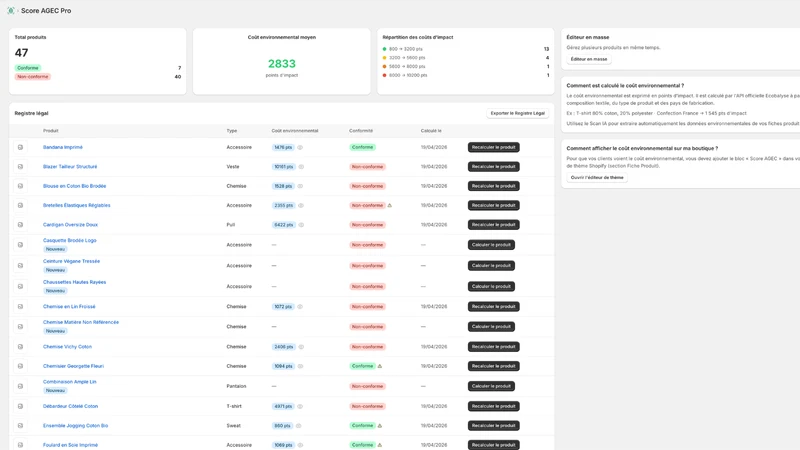Click warning triangle in Chemisier Georgette Fleuri row
Screen dimensions: 800x450
click(x=380, y=366)
